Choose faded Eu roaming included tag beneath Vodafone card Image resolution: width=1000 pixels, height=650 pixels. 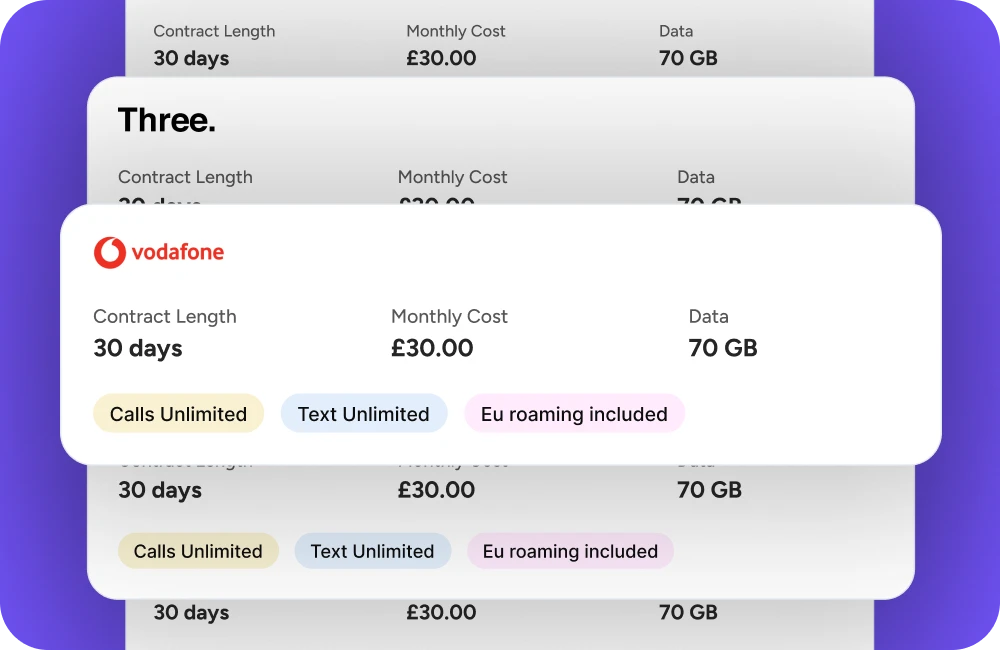(x=570, y=551)
